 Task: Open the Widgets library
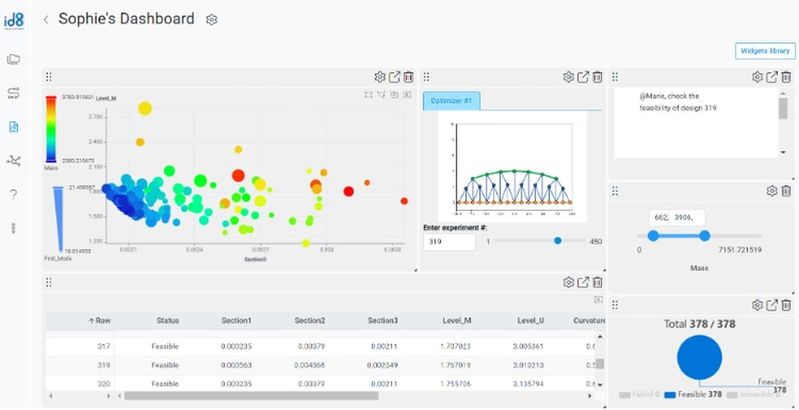click(764, 50)
